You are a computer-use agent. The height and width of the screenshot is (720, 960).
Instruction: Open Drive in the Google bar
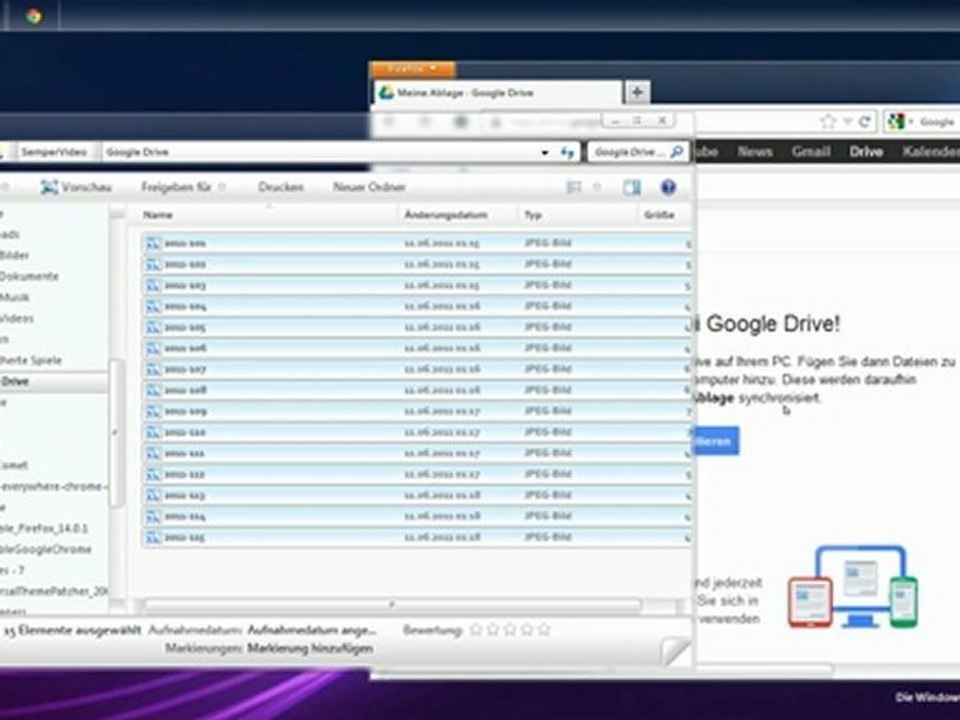tap(866, 151)
